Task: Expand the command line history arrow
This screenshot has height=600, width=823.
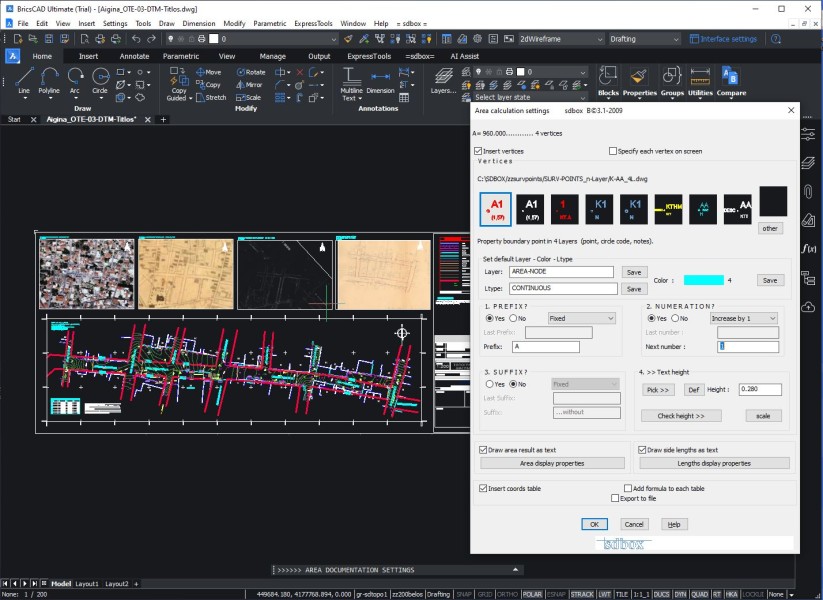Action: [515, 570]
